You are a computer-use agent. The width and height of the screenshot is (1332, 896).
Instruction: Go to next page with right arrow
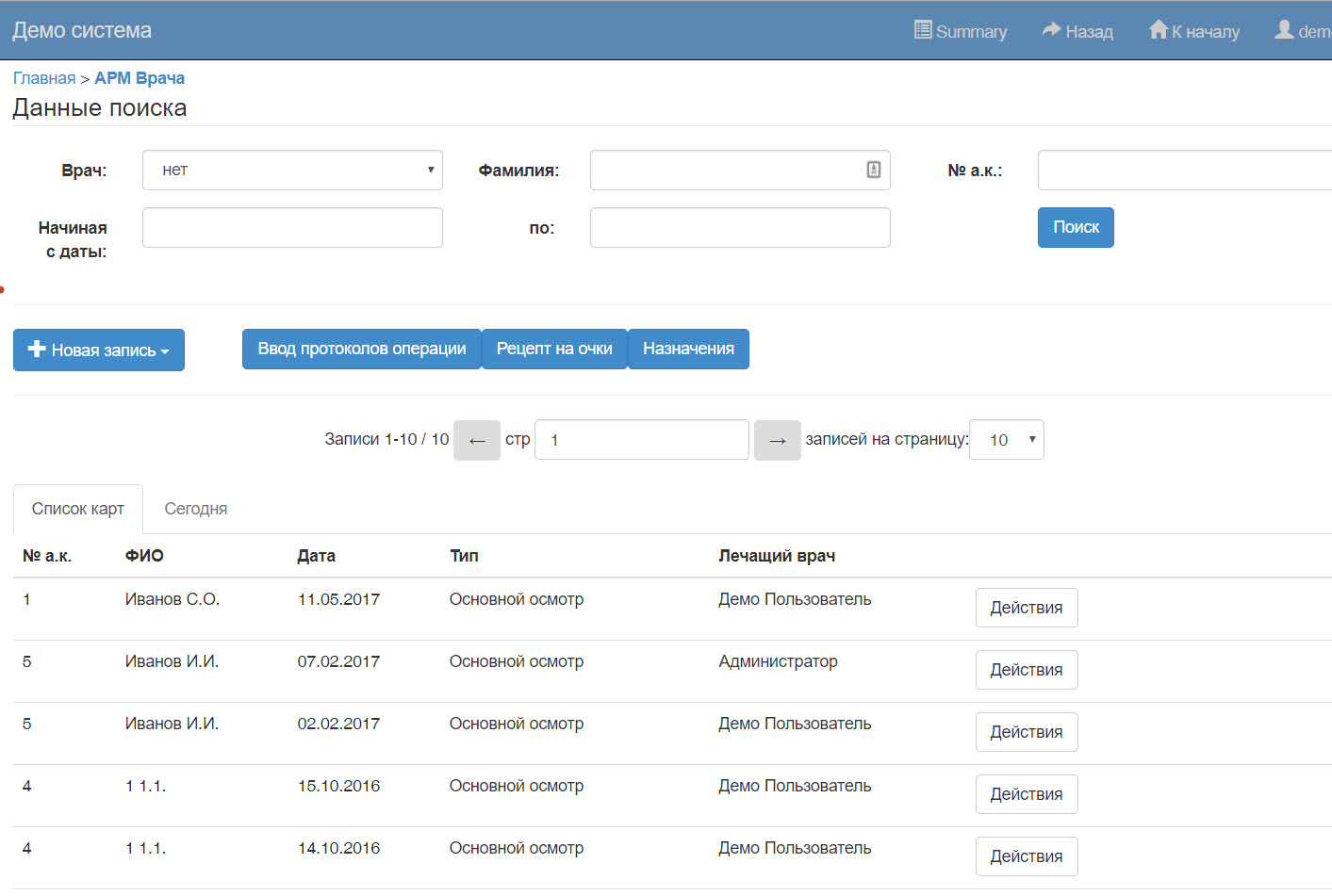coord(777,440)
